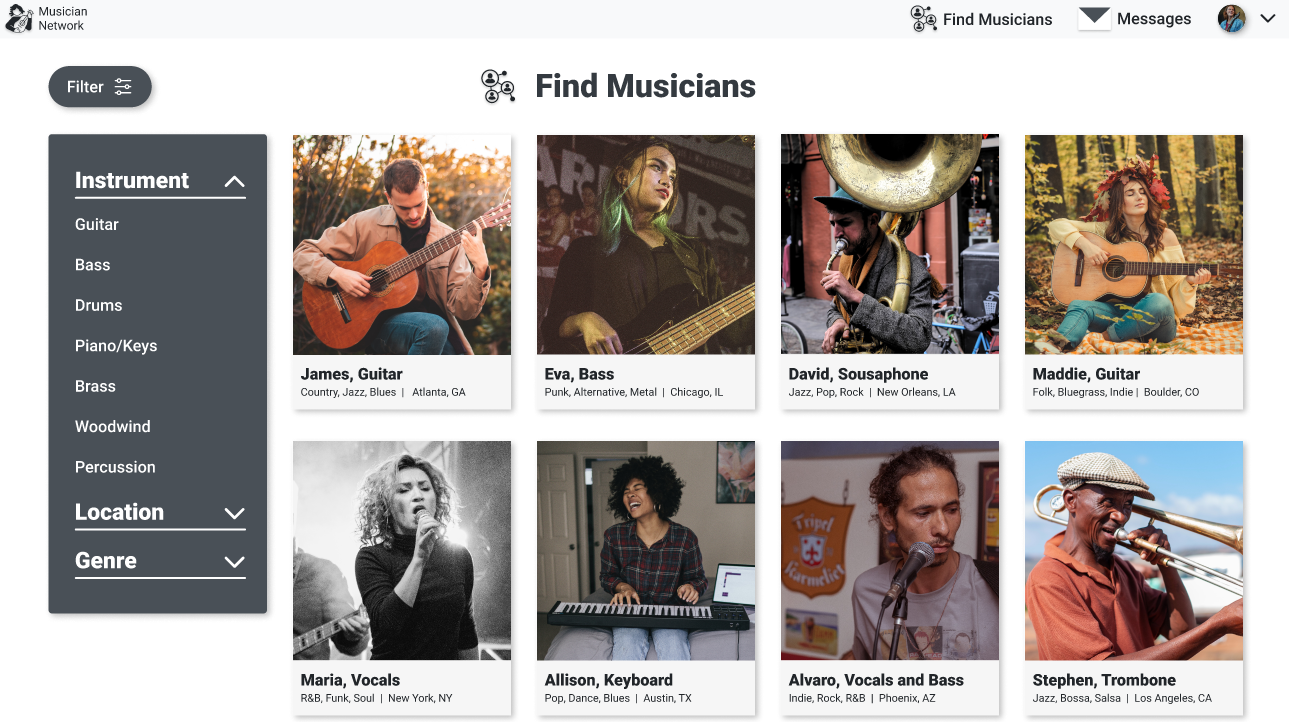Open the profile menu chevron
This screenshot has height=722, width=1289.
pos(1268,19)
